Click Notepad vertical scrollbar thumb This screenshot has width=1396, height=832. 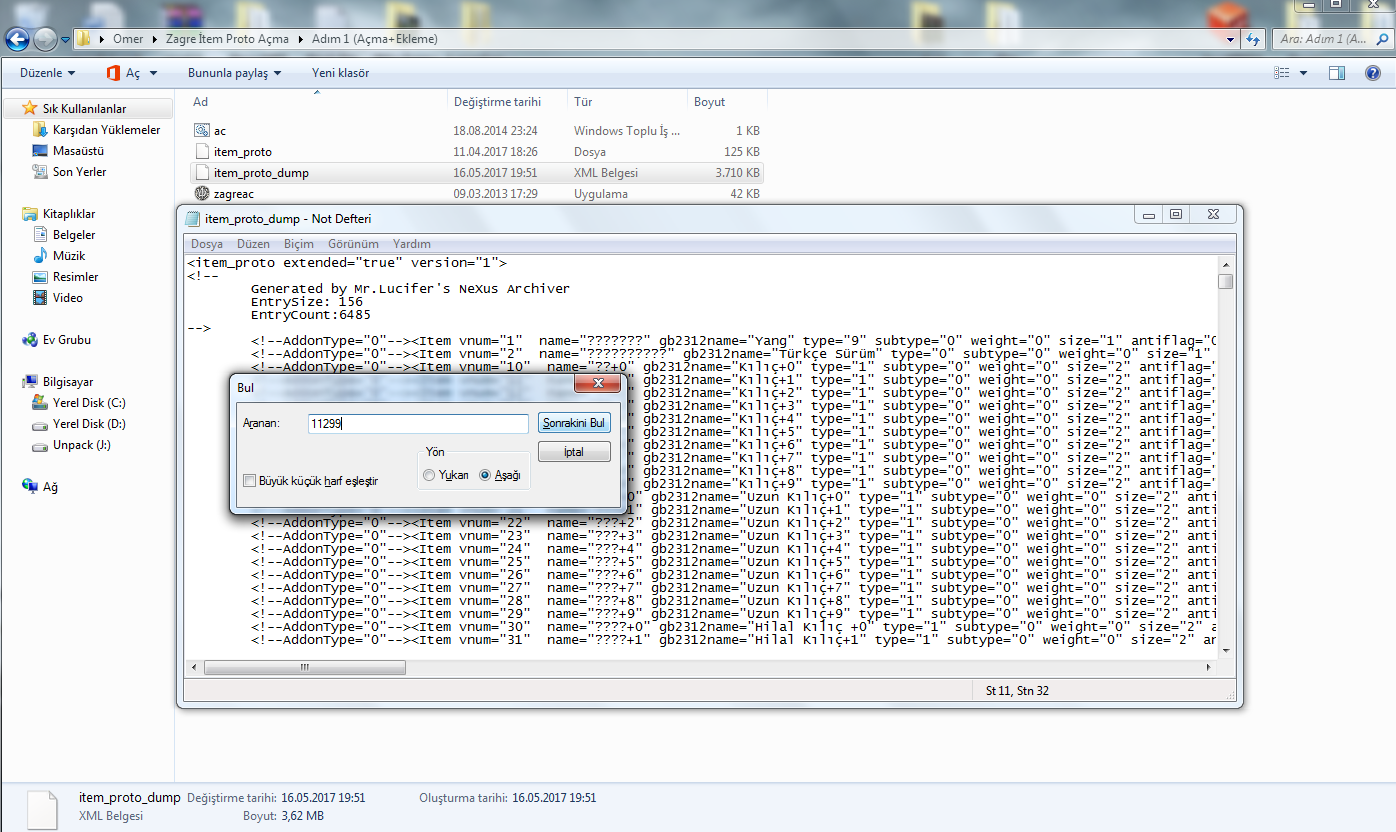[1225, 281]
